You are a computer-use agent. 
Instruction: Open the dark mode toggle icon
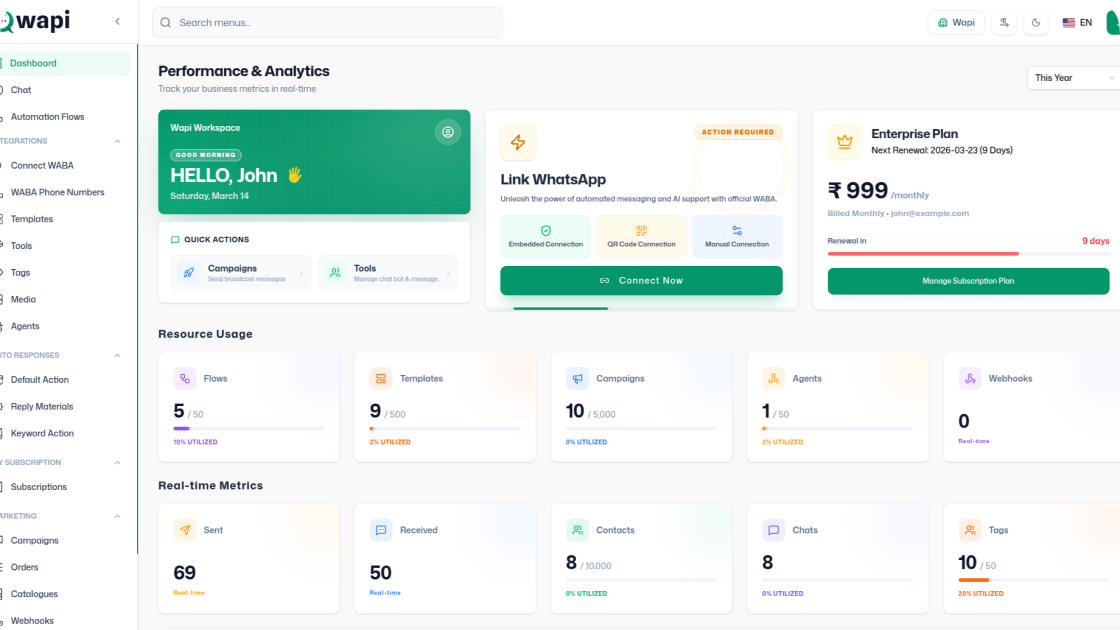[x=1036, y=22]
